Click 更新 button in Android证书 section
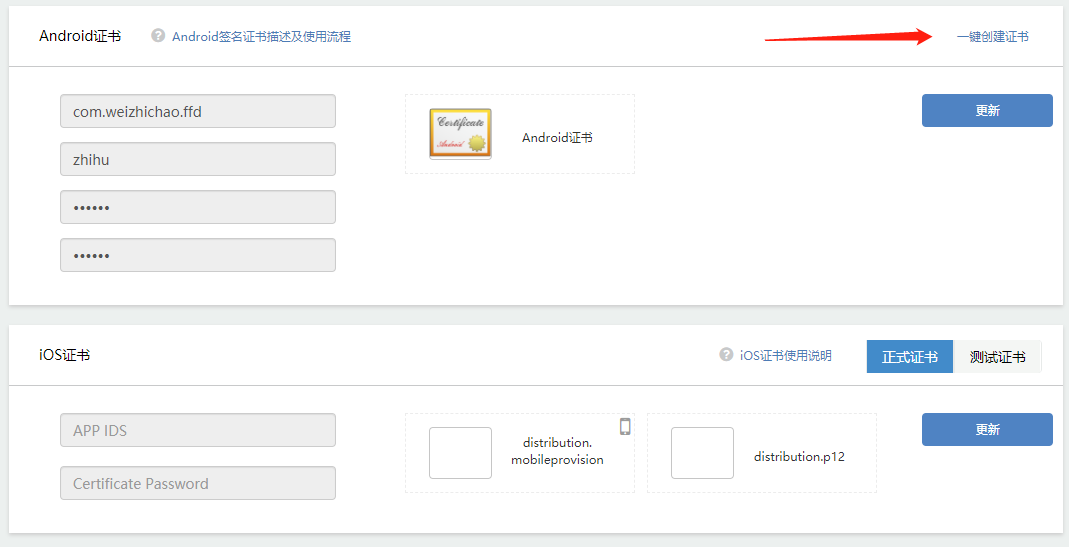This screenshot has height=547, width=1069. (987, 110)
